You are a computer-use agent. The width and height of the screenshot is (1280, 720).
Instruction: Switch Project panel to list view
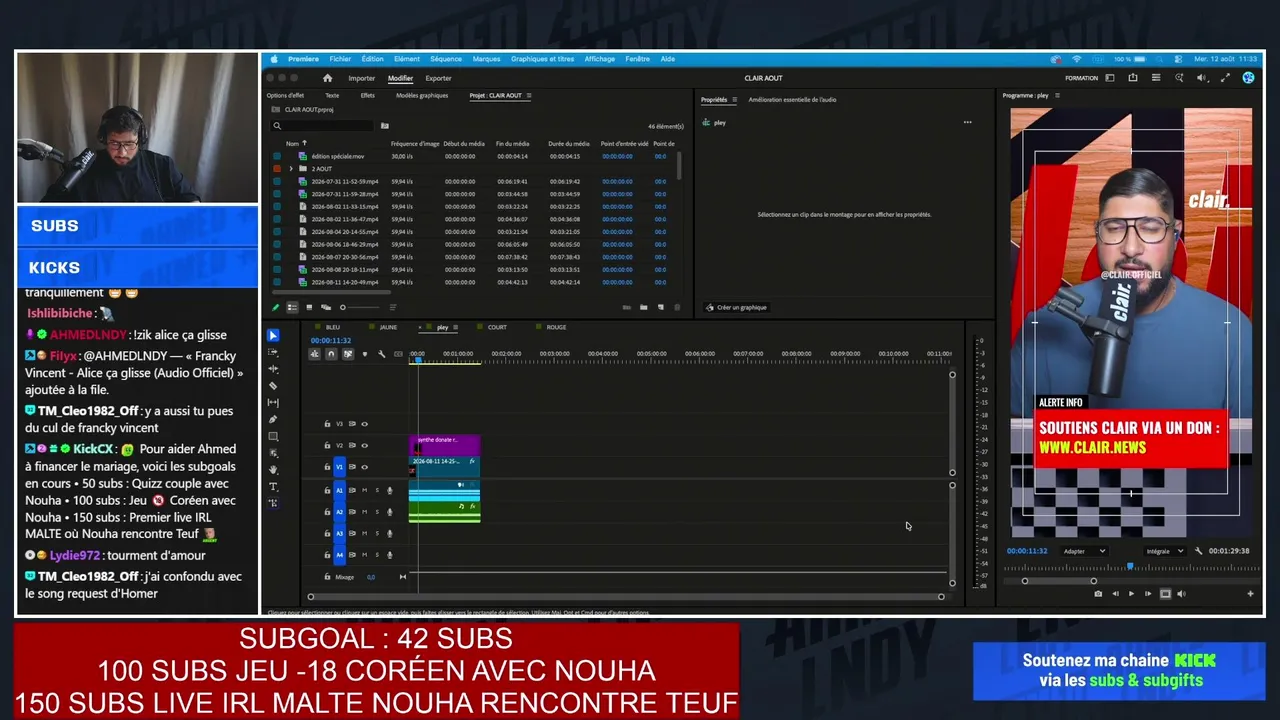(x=292, y=307)
